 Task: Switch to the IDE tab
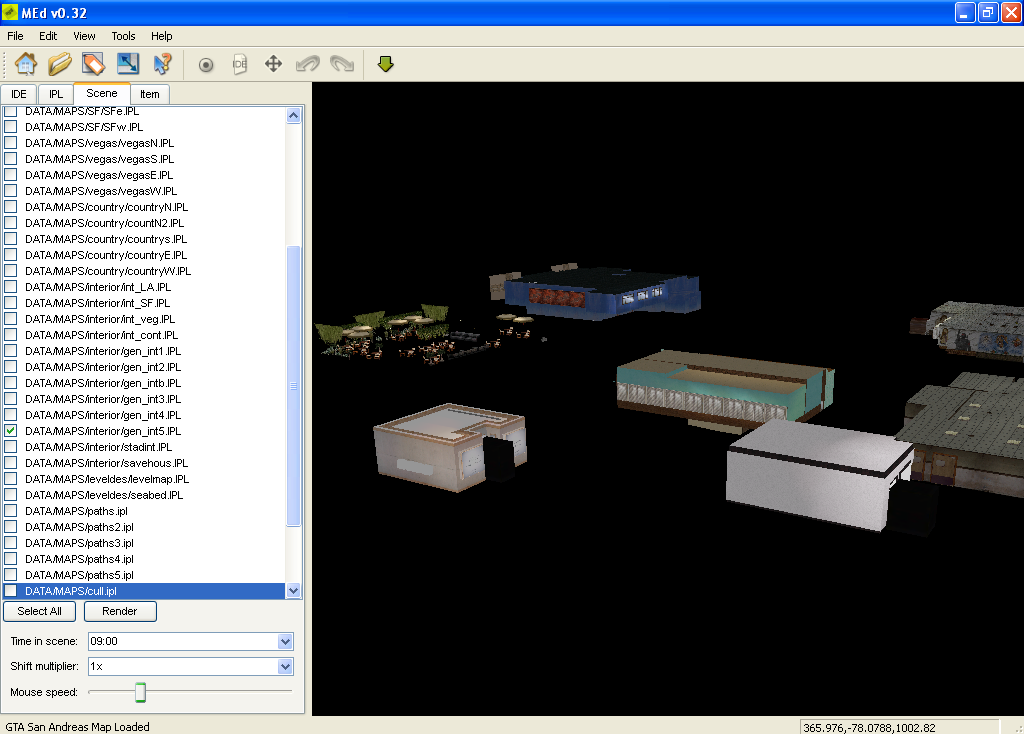tap(18, 94)
